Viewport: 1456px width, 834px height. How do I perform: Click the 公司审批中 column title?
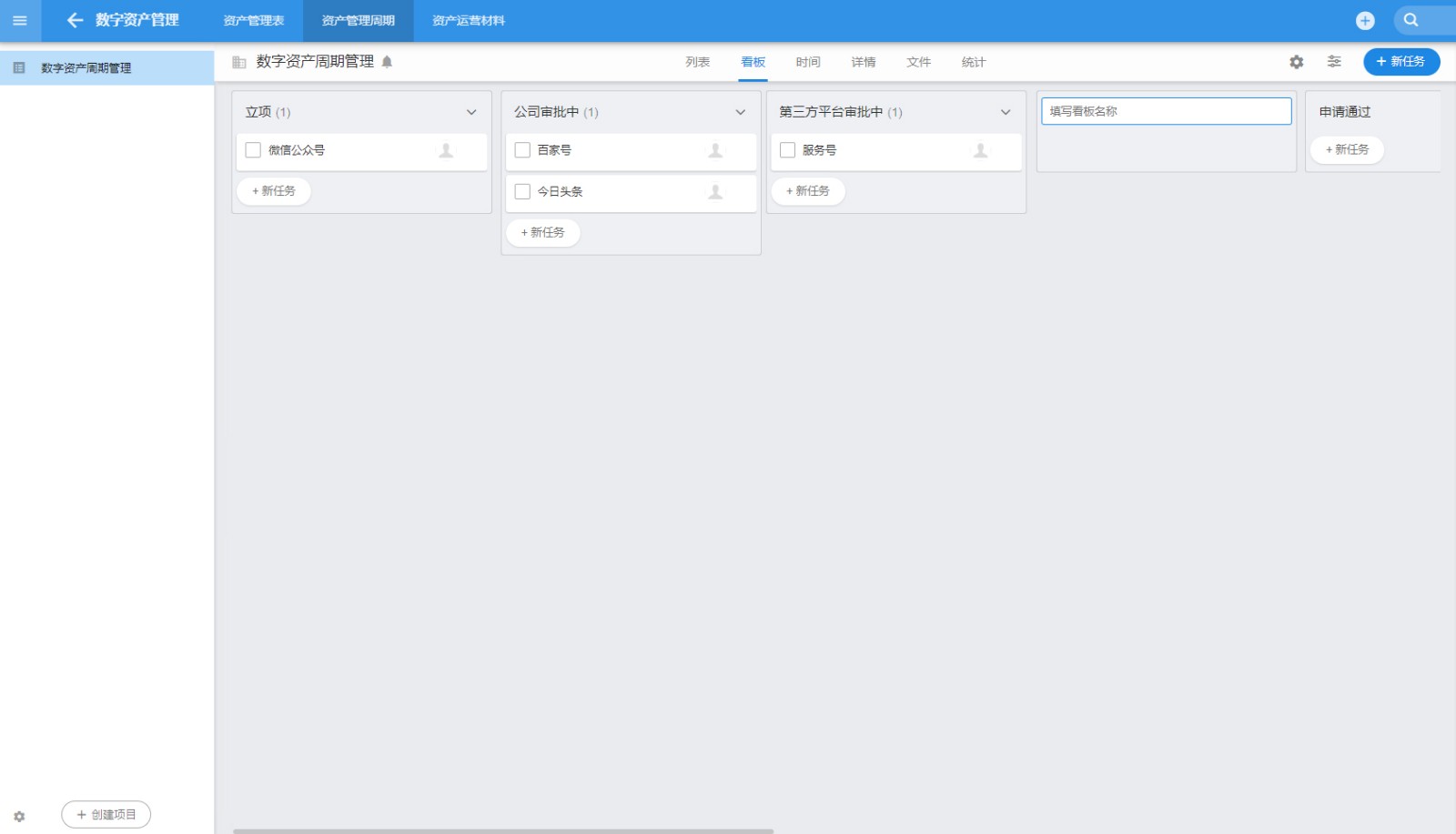coord(547,112)
